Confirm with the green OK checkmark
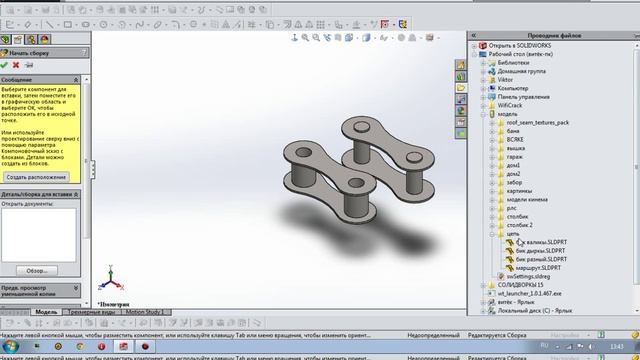Screen dimensions: 640x360 tap(4, 65)
